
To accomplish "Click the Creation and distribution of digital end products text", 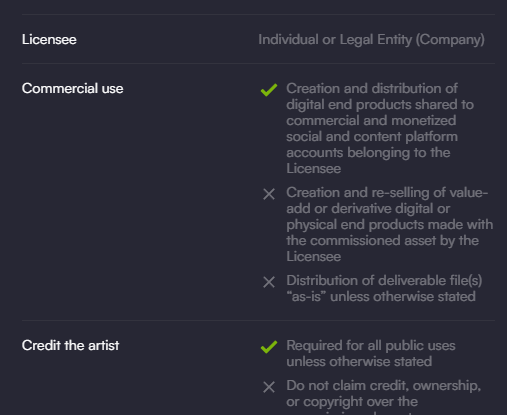I will click(x=380, y=128).
